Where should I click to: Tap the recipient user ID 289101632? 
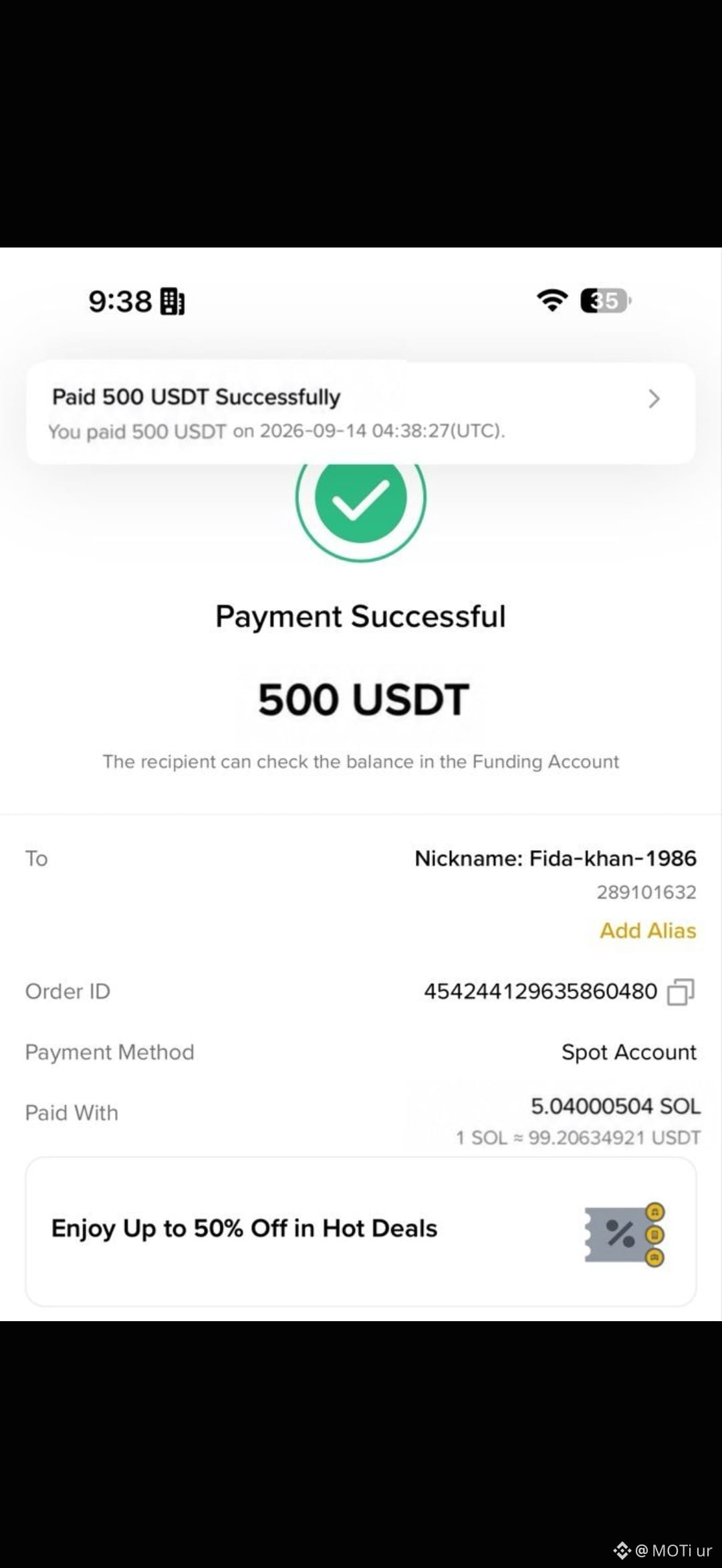pyautogui.click(x=646, y=892)
